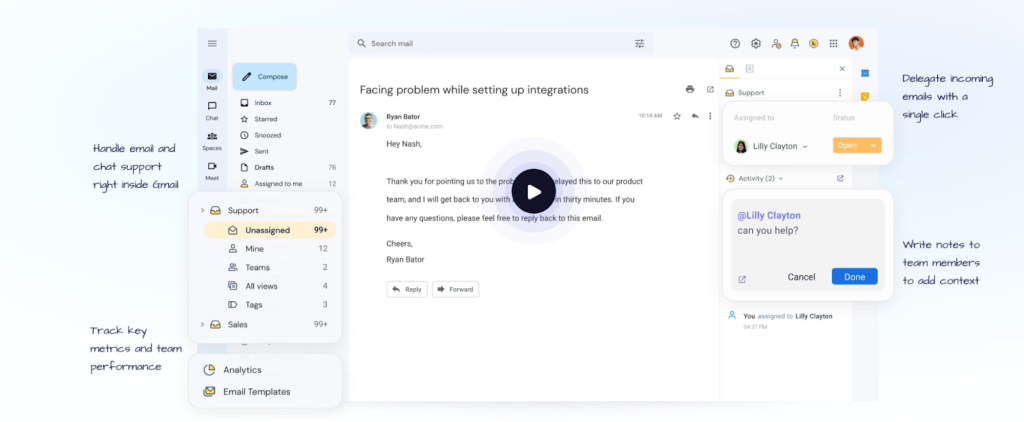Click the Search mail field
1024x422 pixels.
(x=500, y=44)
